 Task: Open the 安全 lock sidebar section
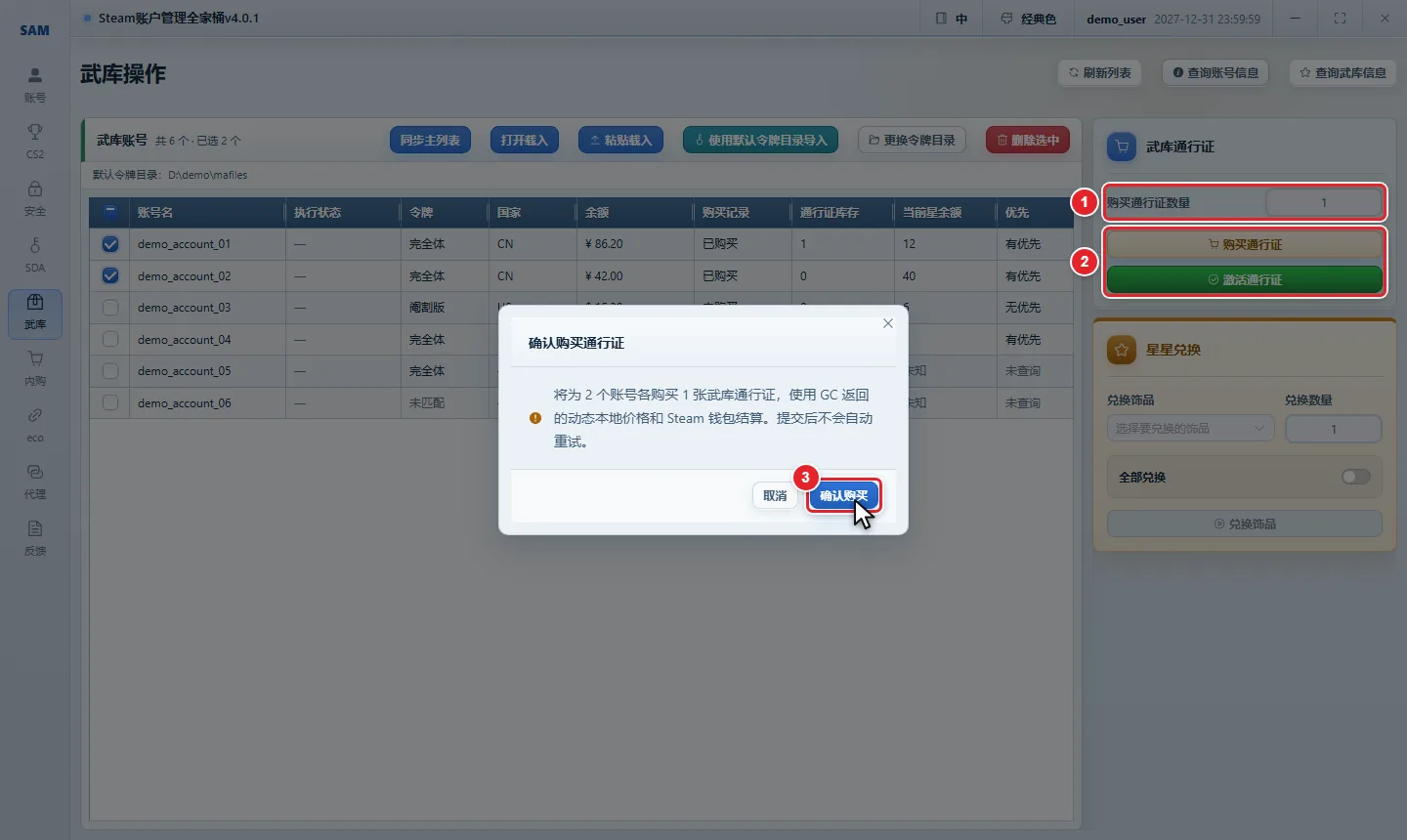point(35,198)
